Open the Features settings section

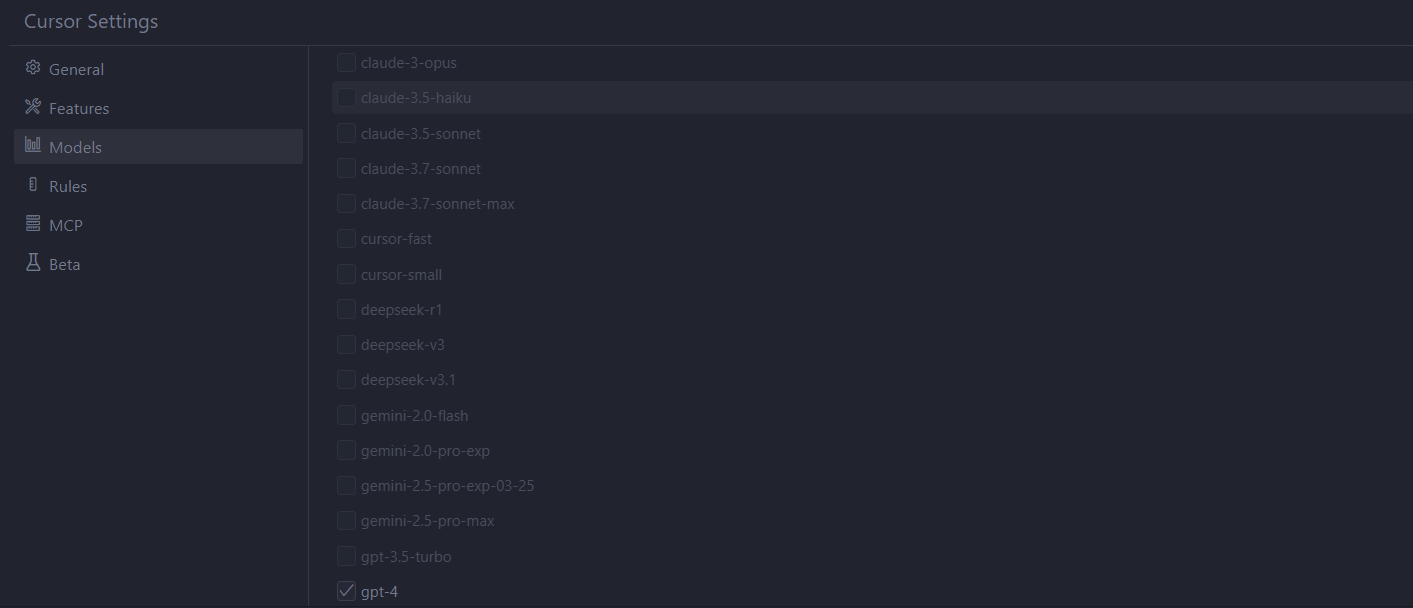point(158,108)
